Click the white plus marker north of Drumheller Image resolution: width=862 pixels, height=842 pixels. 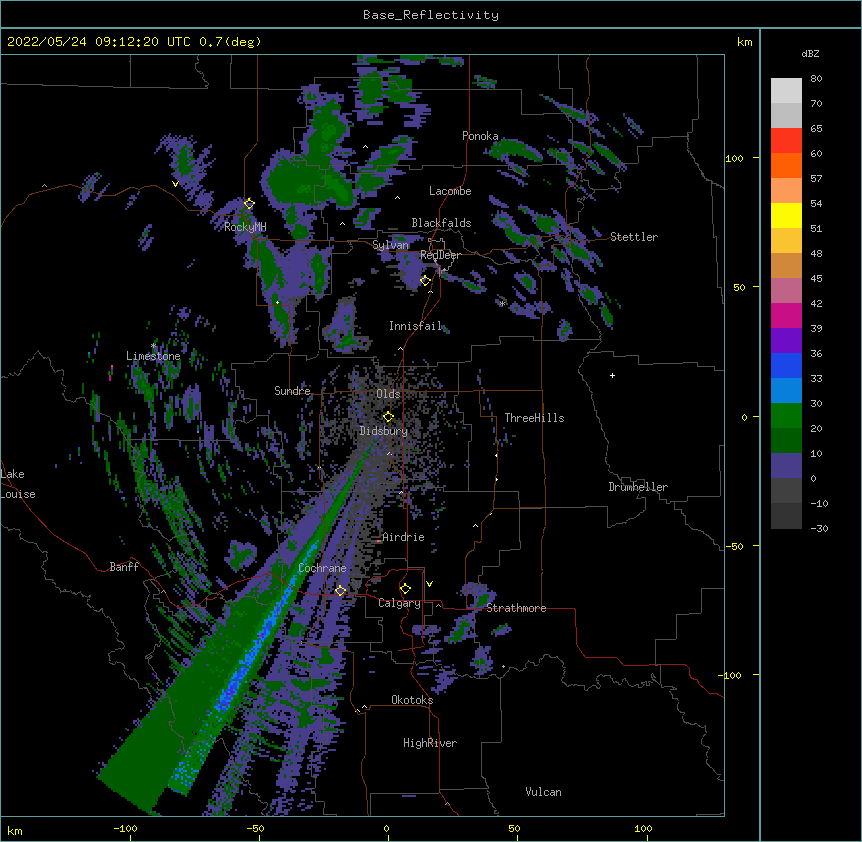(612, 375)
